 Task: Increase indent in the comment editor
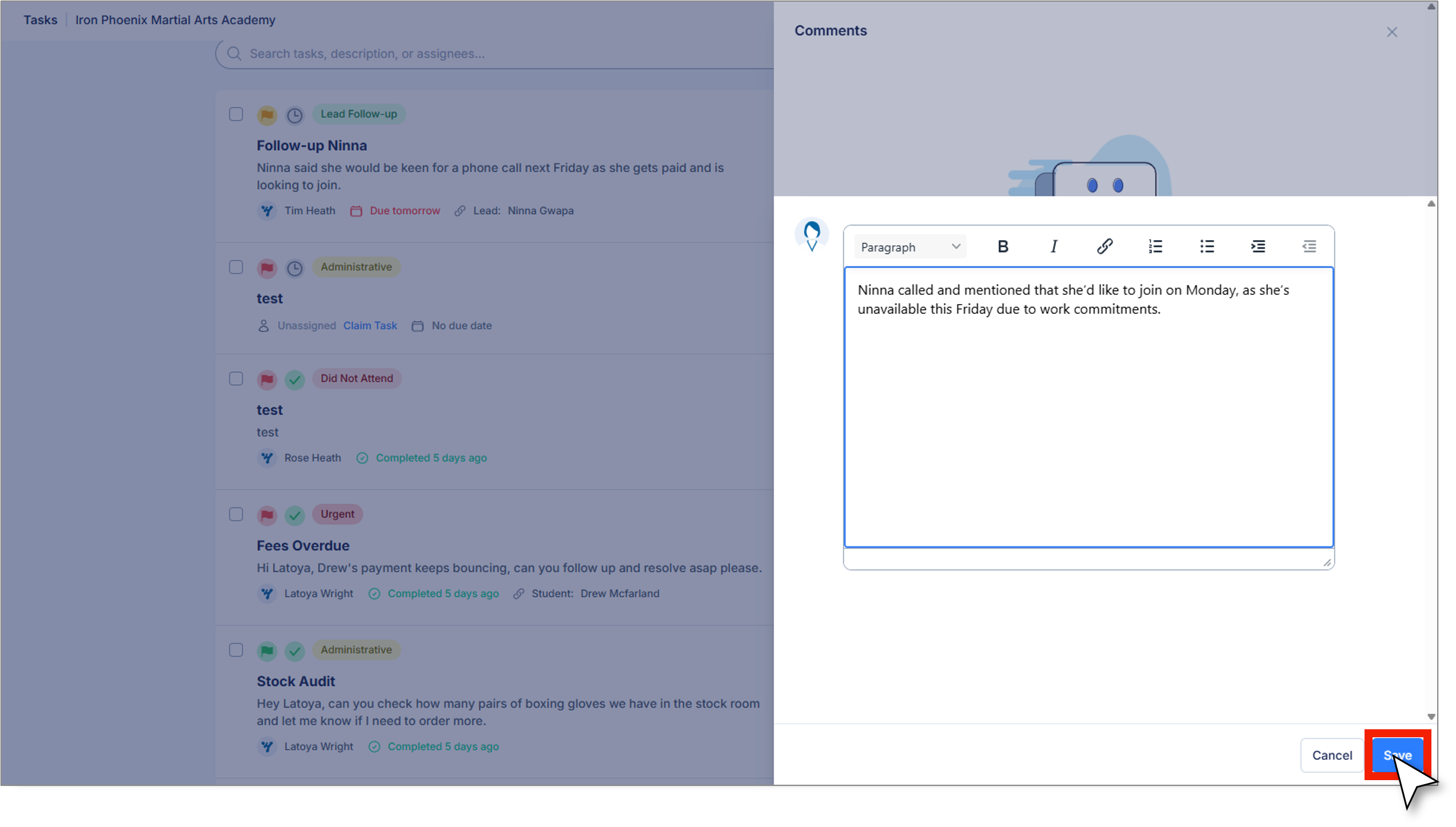pos(1258,246)
